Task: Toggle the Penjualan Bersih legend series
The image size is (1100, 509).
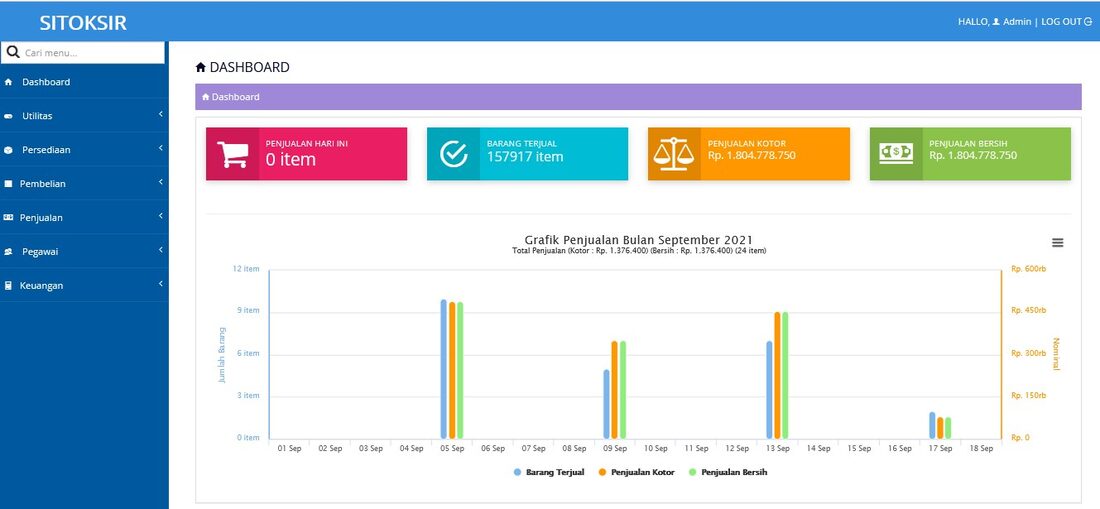Action: point(727,473)
